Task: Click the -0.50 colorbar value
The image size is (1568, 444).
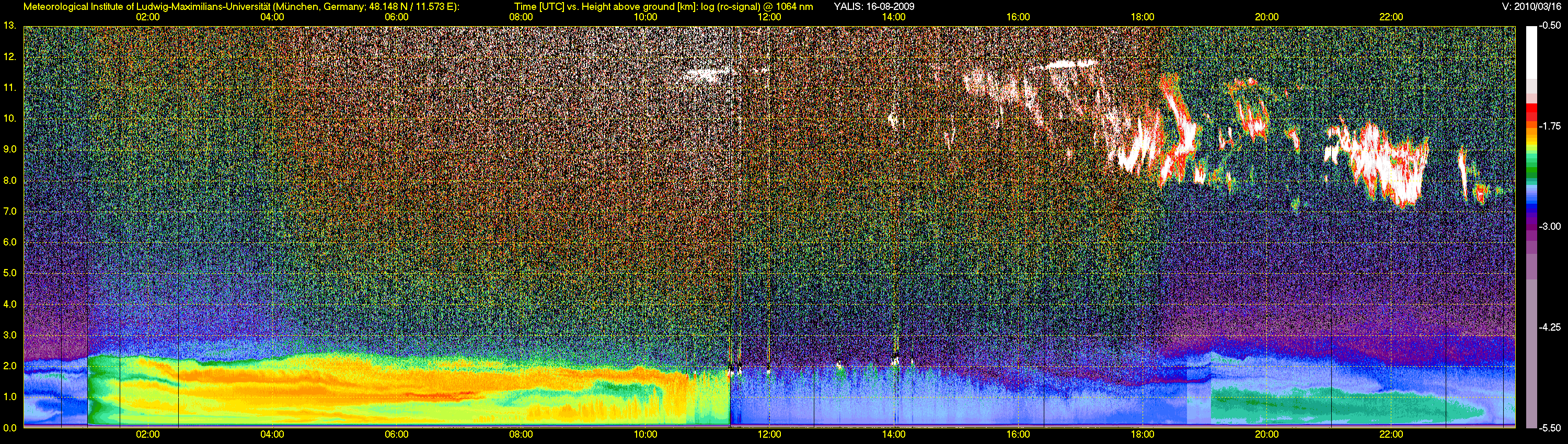Action: [x=1550, y=26]
